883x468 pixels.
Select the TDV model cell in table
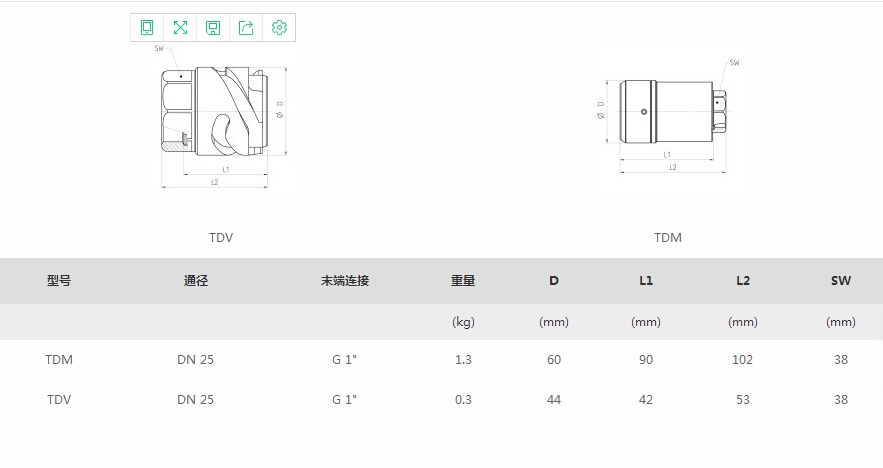pos(59,399)
